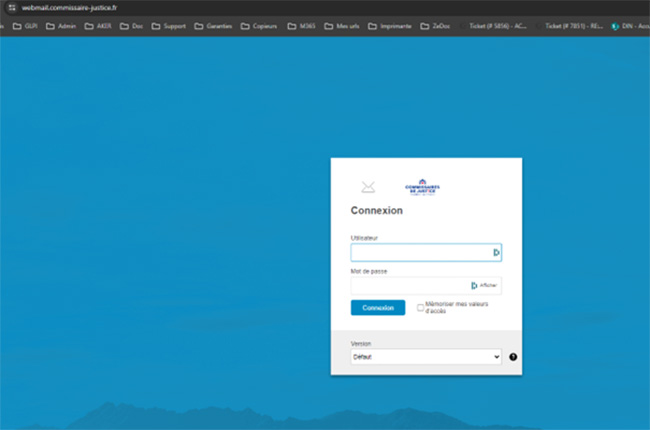Click the help question mark icon
Image resolution: width=650 pixels, height=430 pixels.
[x=513, y=357]
